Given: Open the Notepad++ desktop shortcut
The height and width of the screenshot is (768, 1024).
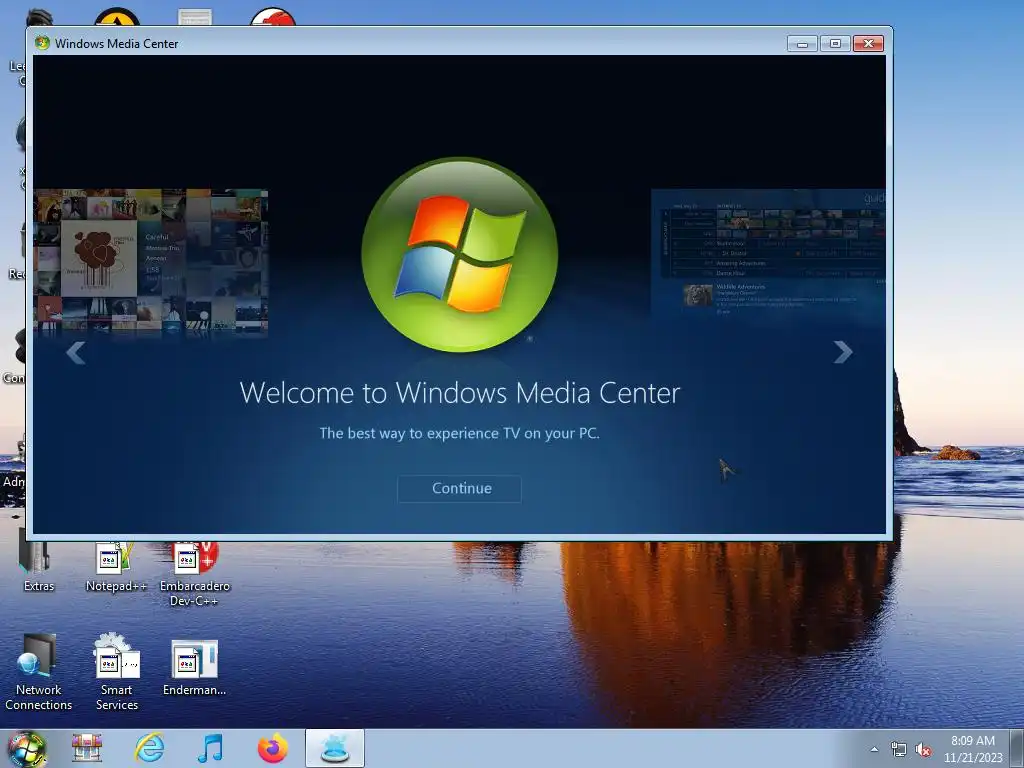Looking at the screenshot, I should pos(116,567).
